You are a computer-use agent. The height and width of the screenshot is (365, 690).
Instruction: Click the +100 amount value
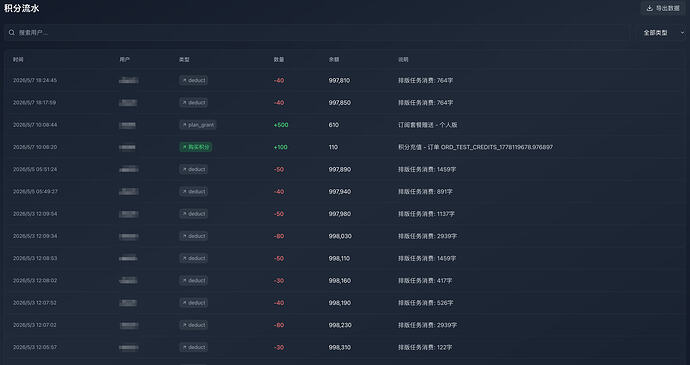tap(281, 147)
